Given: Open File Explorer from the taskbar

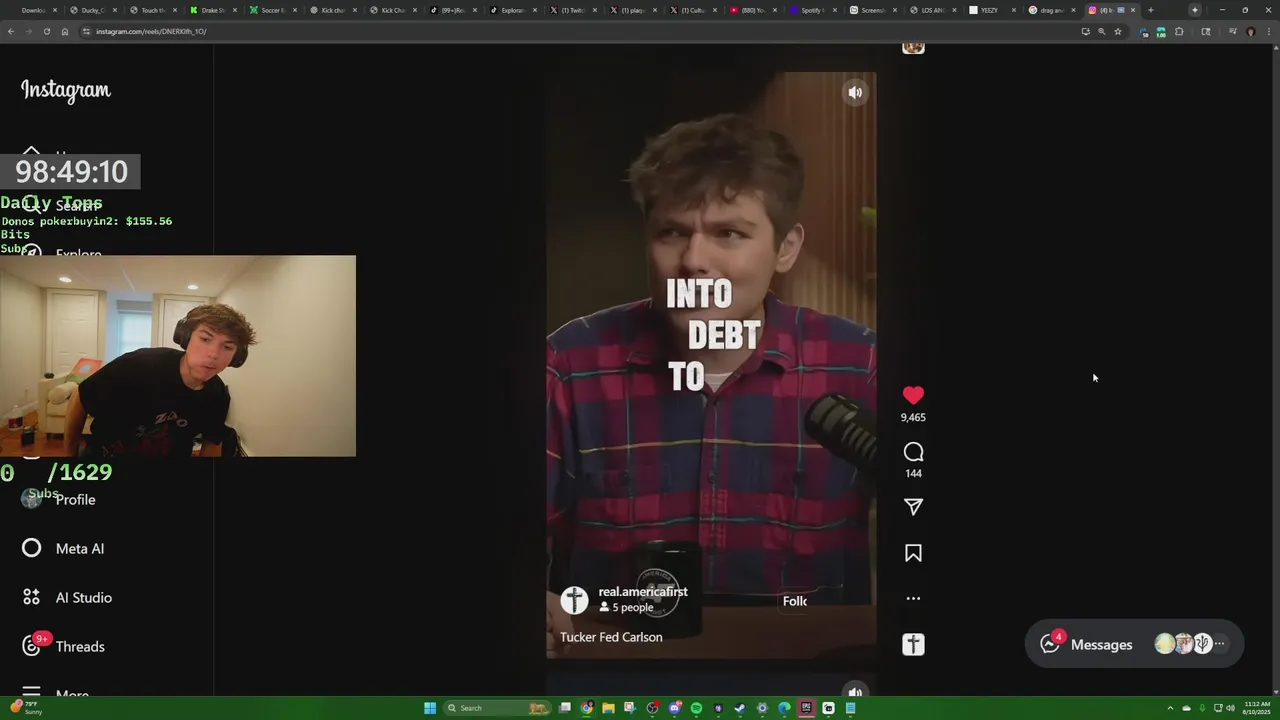Looking at the screenshot, I should pos(608,708).
